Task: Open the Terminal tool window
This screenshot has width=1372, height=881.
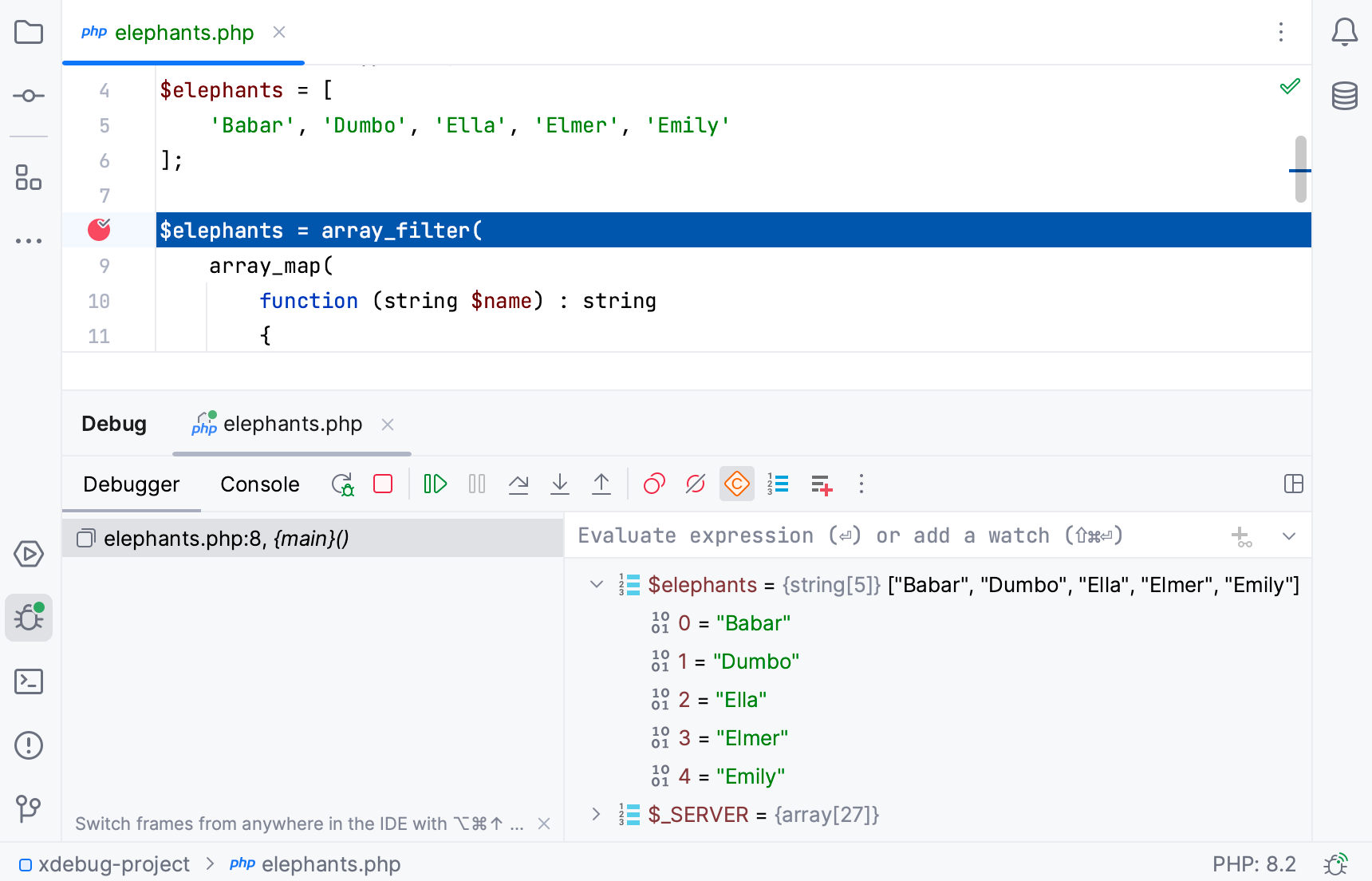Action: coord(29,682)
